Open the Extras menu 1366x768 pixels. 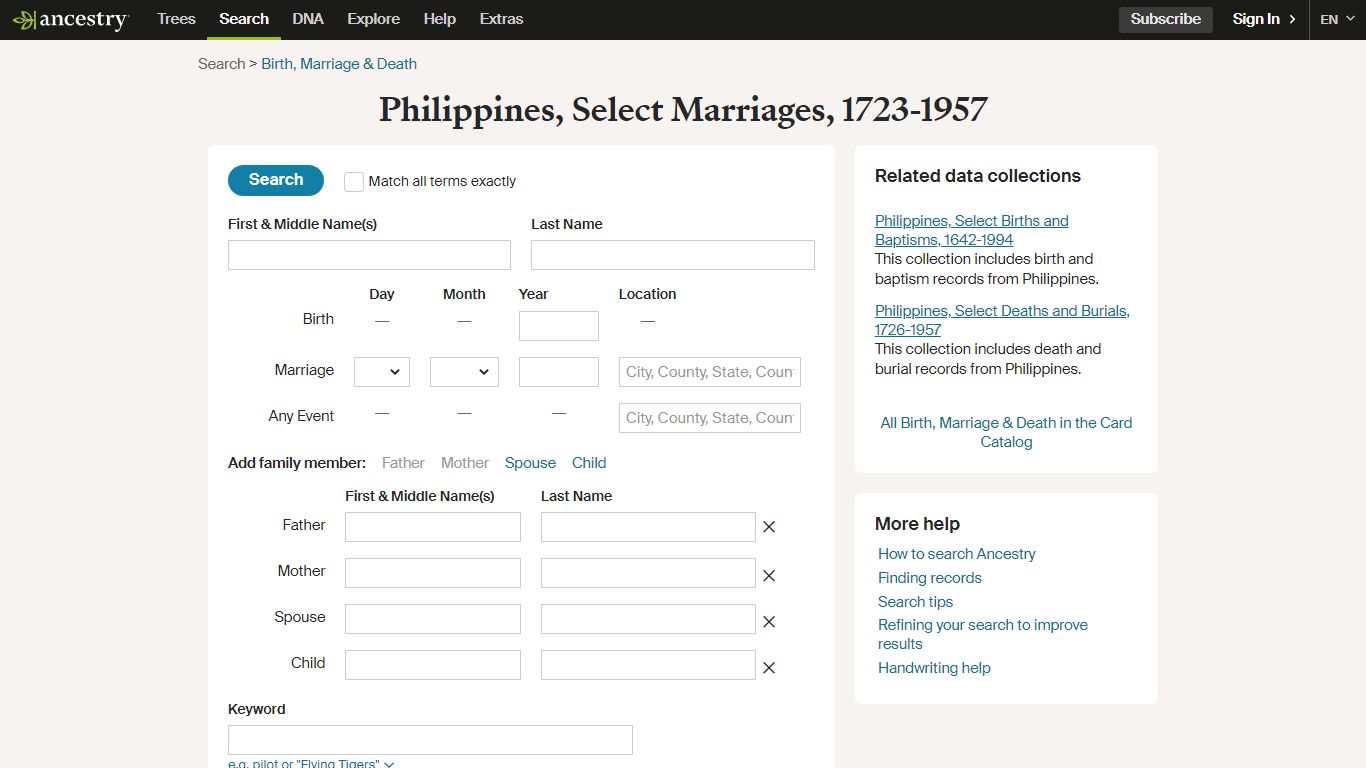click(501, 19)
